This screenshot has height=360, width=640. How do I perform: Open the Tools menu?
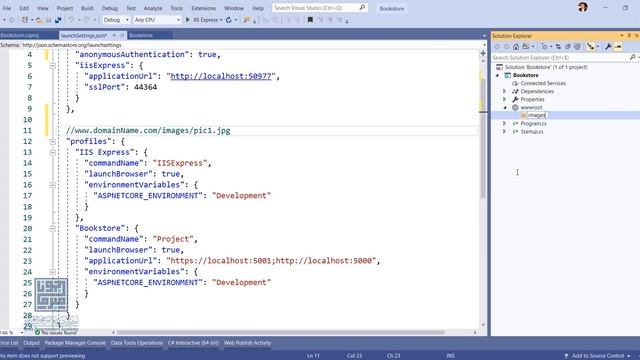pos(176,8)
